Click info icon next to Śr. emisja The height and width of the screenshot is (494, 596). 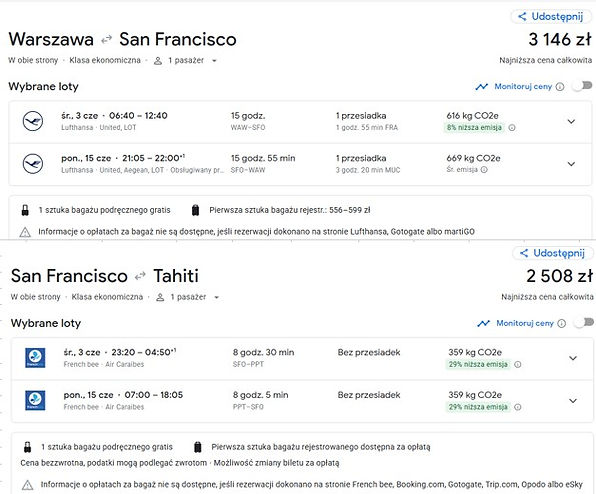point(484,169)
